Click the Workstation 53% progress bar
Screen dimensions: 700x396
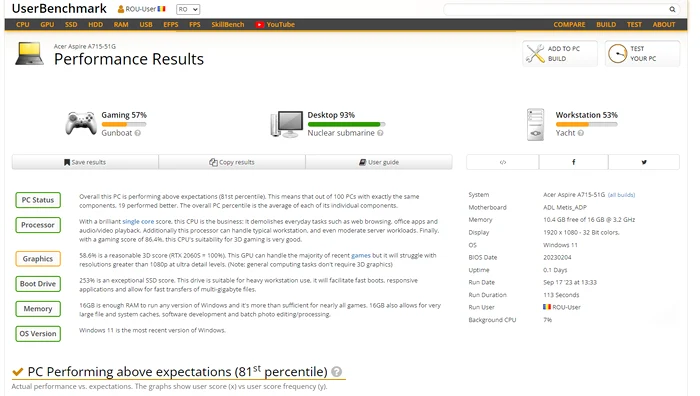(587, 124)
